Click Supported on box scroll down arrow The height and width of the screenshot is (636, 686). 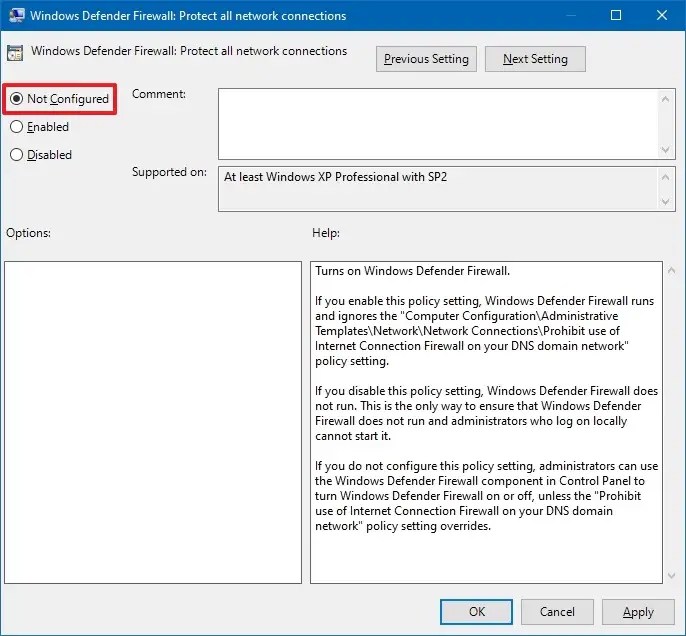coord(665,202)
